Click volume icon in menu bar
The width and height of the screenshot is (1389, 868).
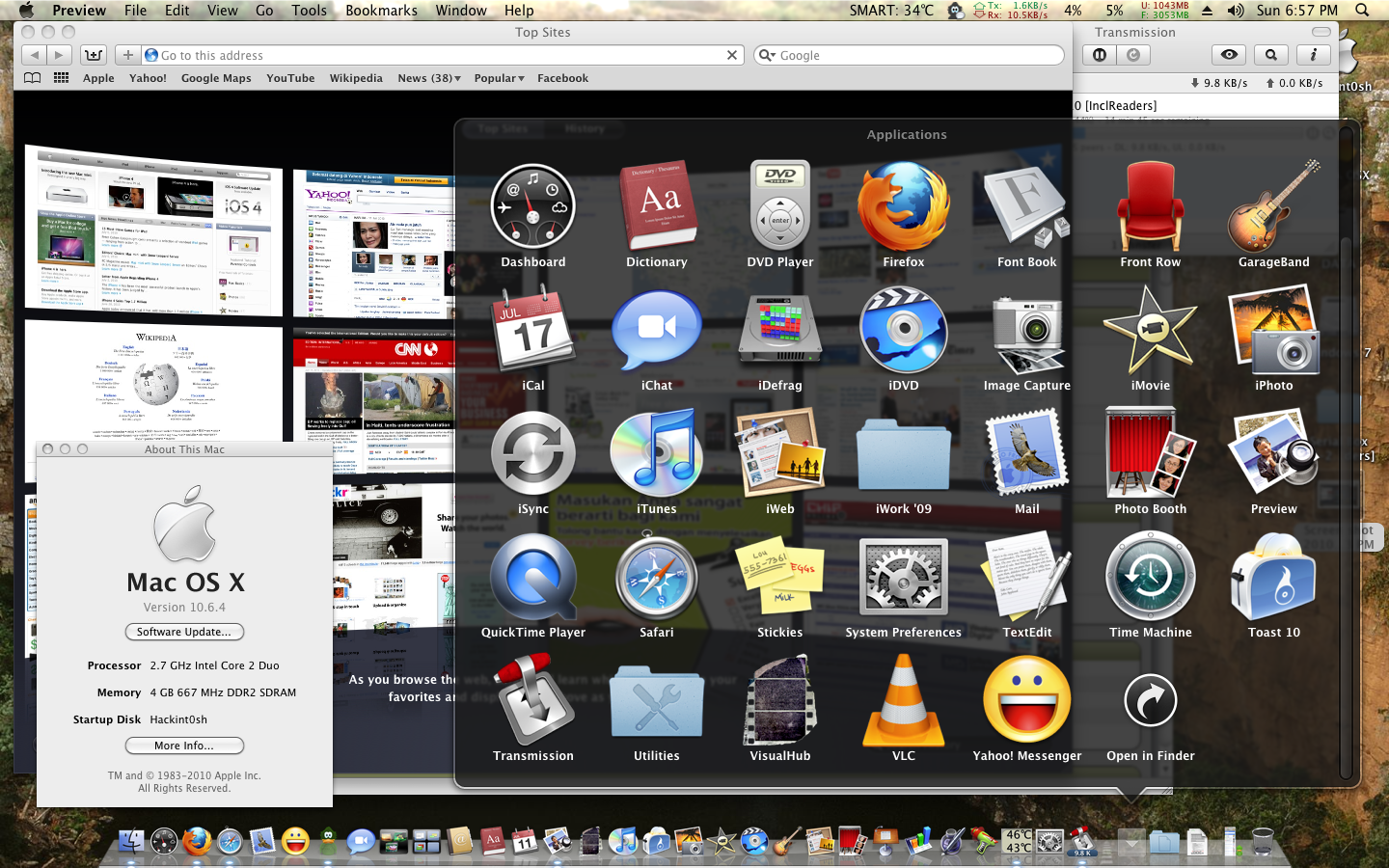tap(1236, 11)
